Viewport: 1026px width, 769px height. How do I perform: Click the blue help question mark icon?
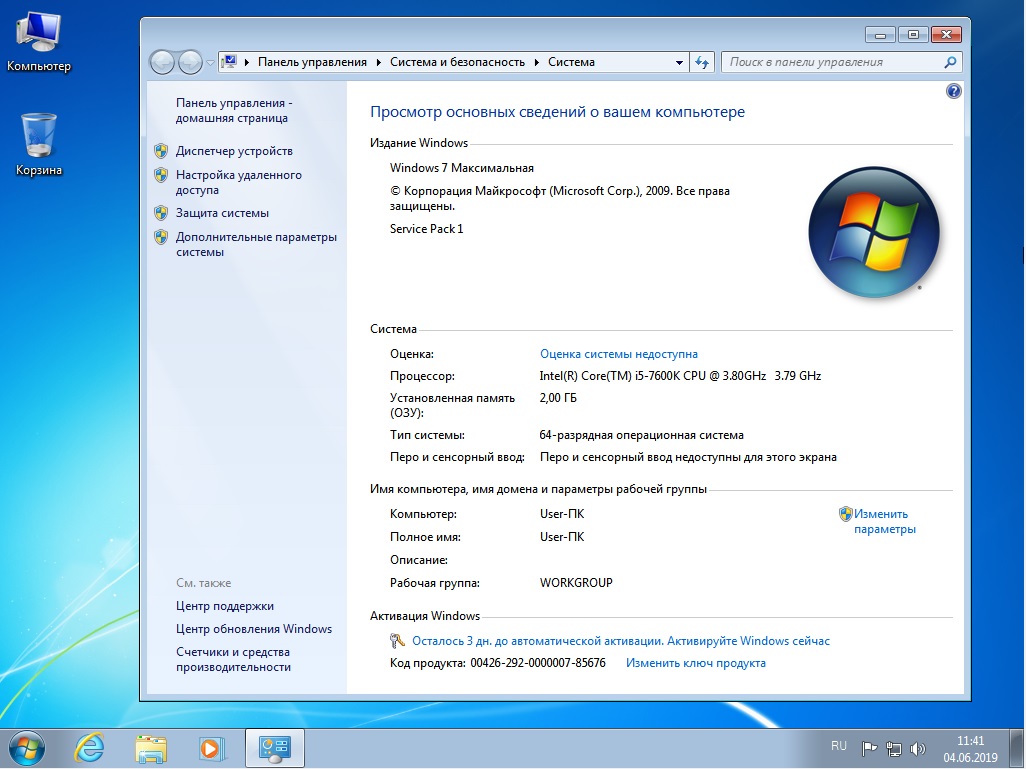point(953,91)
